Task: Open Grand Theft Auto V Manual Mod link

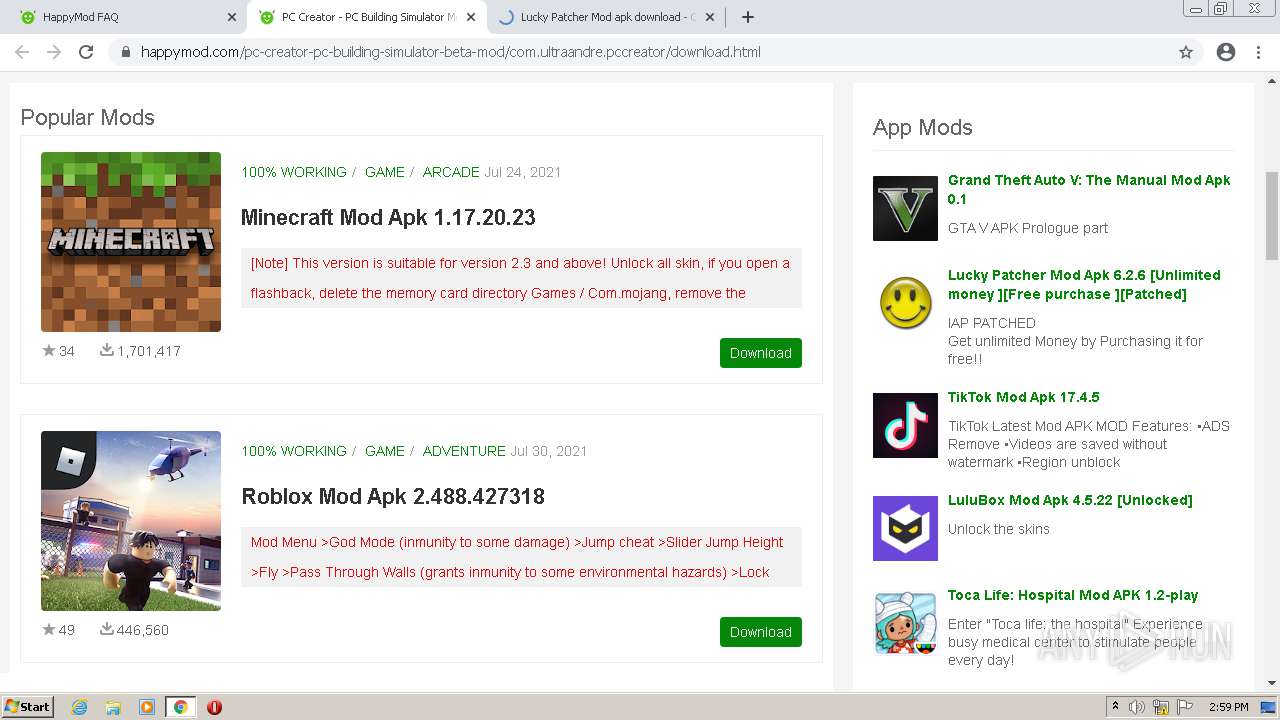Action: pyautogui.click(x=1089, y=189)
